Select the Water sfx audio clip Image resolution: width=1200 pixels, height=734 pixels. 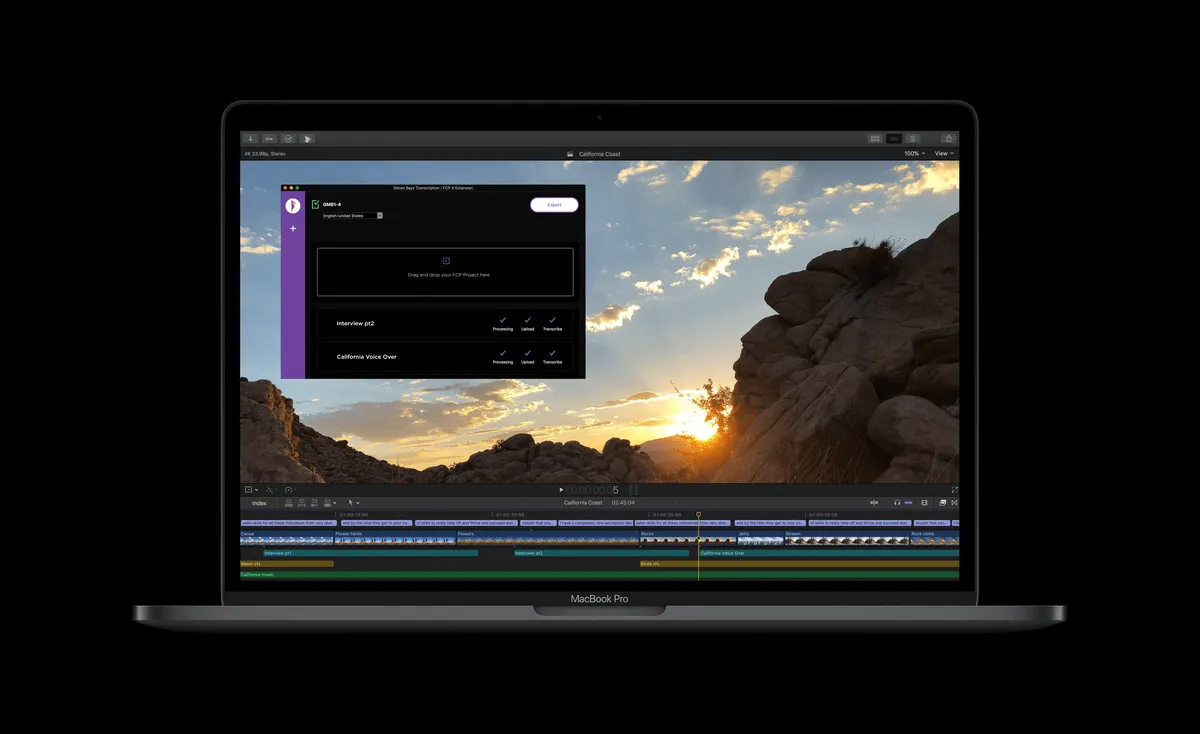[286, 564]
